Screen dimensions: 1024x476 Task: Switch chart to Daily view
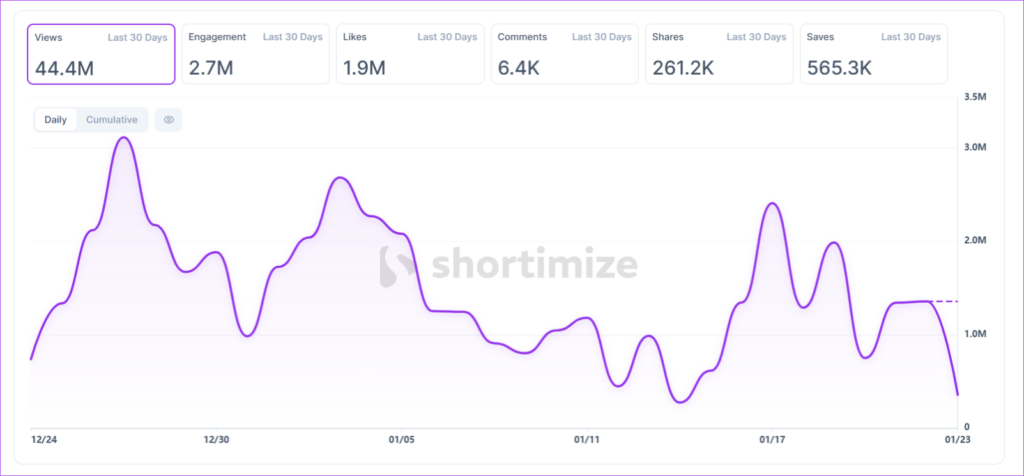click(x=56, y=120)
